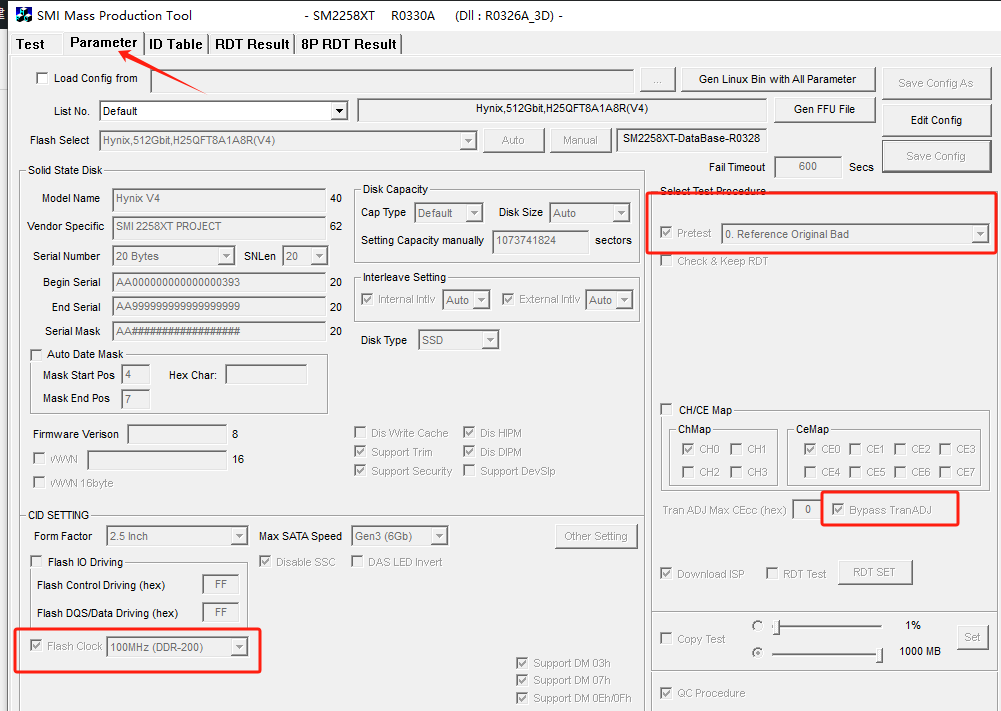Toggle Dis Write Cache checkbox
Screen dimensions: 1001x711
point(360,433)
